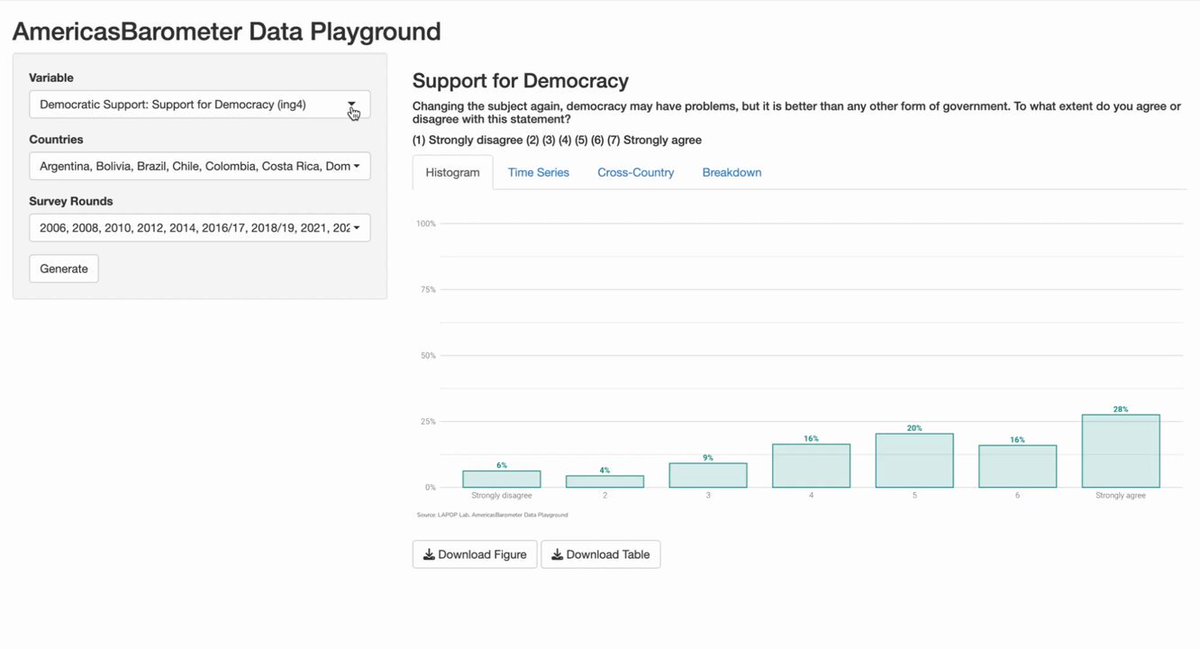1200x649 pixels.
Task: Expand the Countries selection list
Action: point(200,166)
